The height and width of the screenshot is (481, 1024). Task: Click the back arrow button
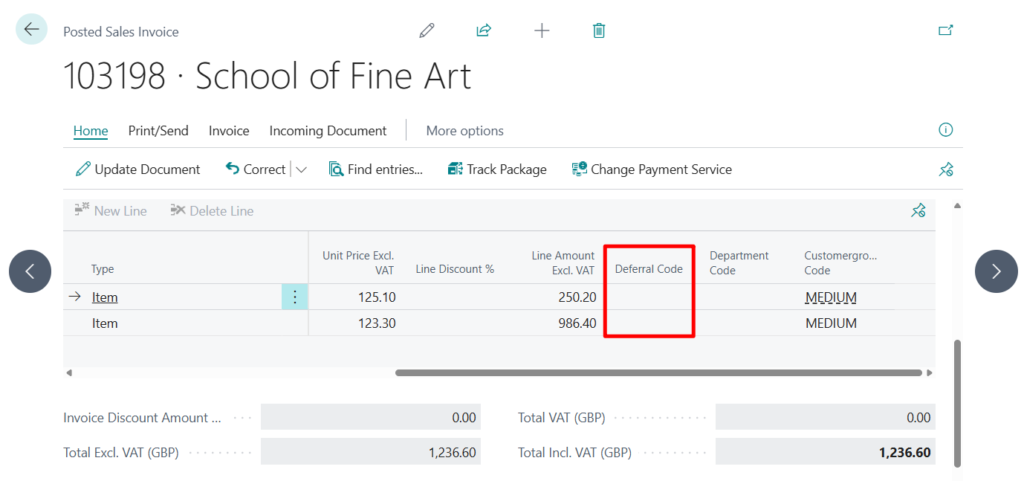(31, 30)
